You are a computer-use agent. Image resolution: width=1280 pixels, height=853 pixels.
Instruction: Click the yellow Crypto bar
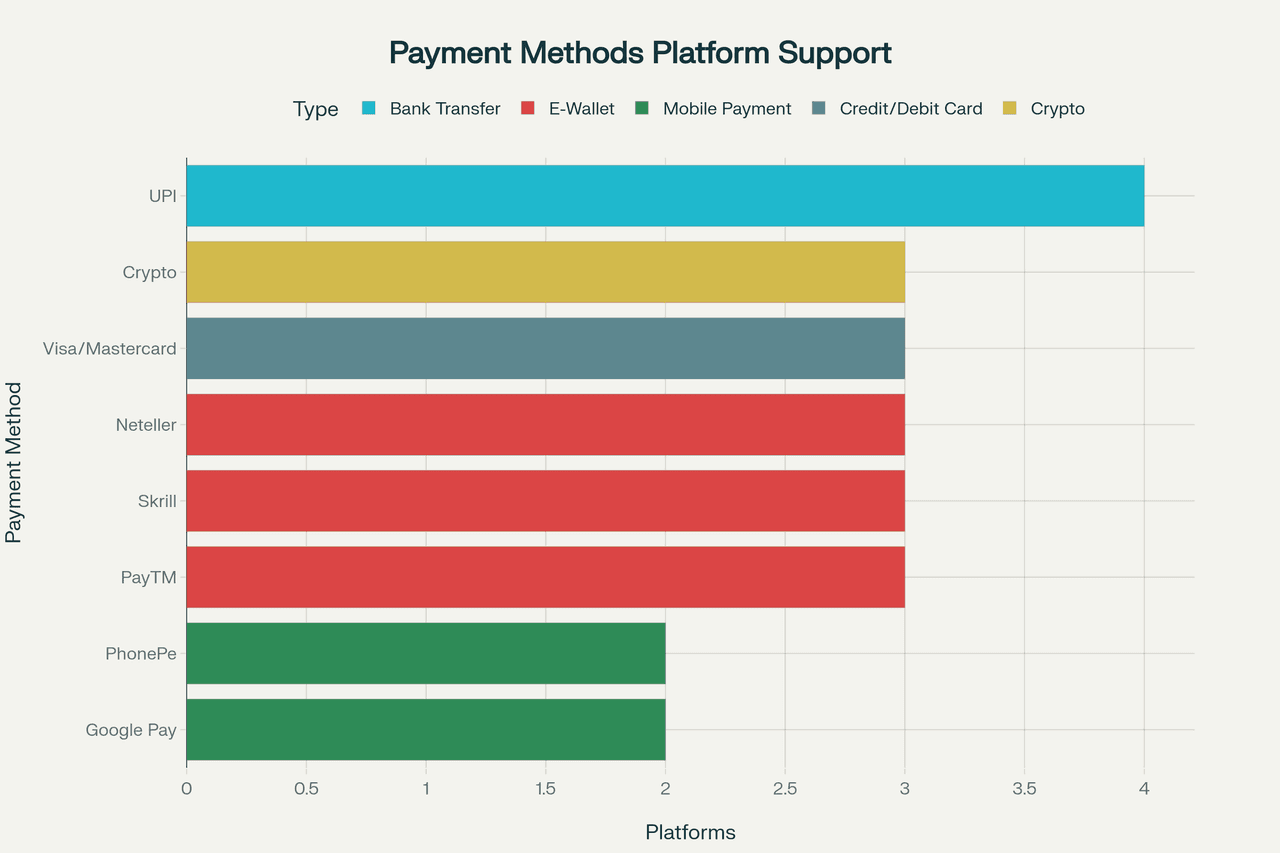tap(545, 271)
